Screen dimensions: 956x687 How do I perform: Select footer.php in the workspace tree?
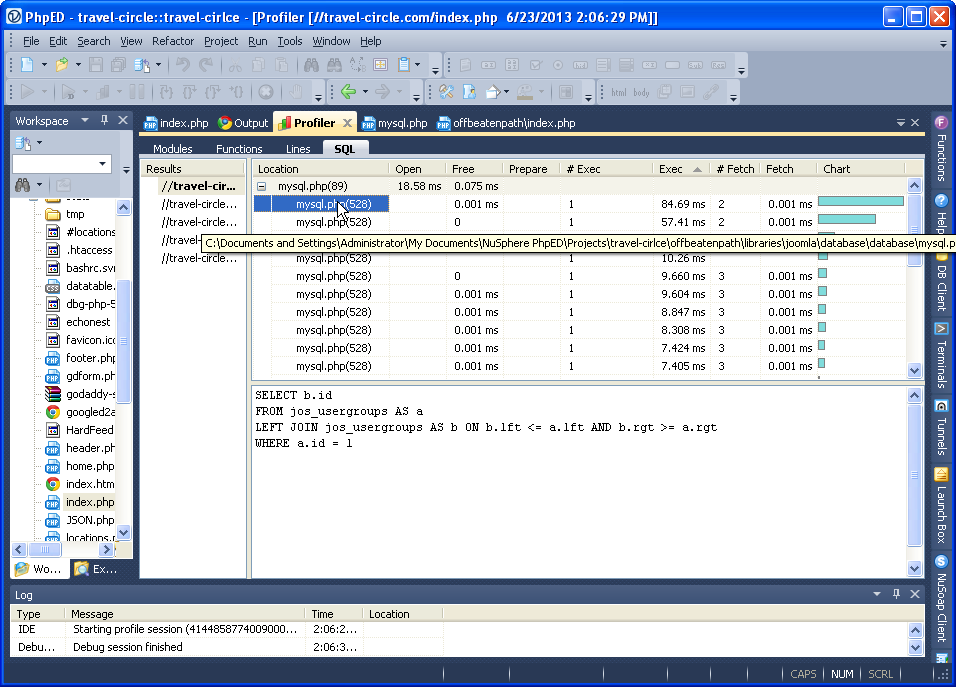click(89, 358)
